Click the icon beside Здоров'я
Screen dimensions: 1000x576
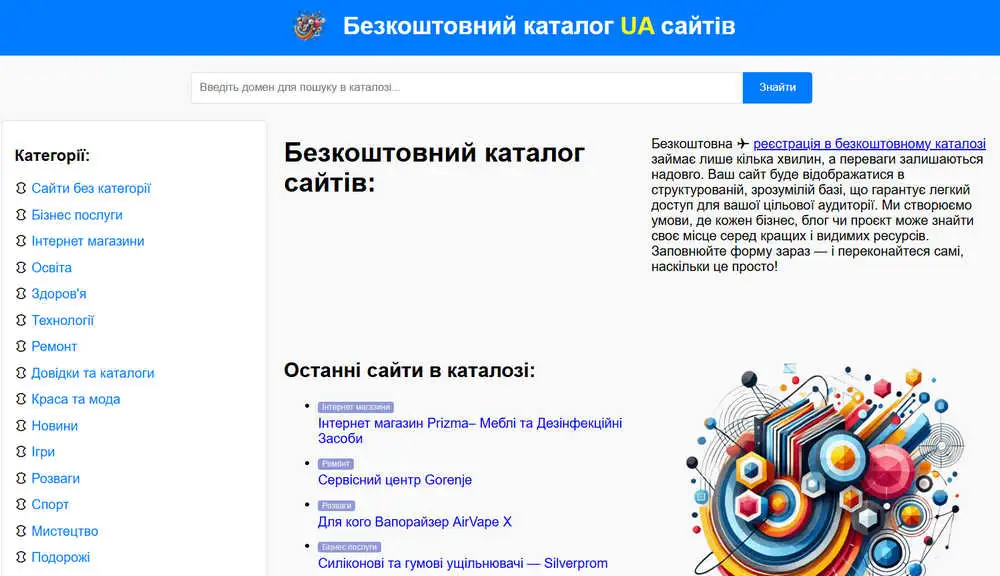point(21,293)
